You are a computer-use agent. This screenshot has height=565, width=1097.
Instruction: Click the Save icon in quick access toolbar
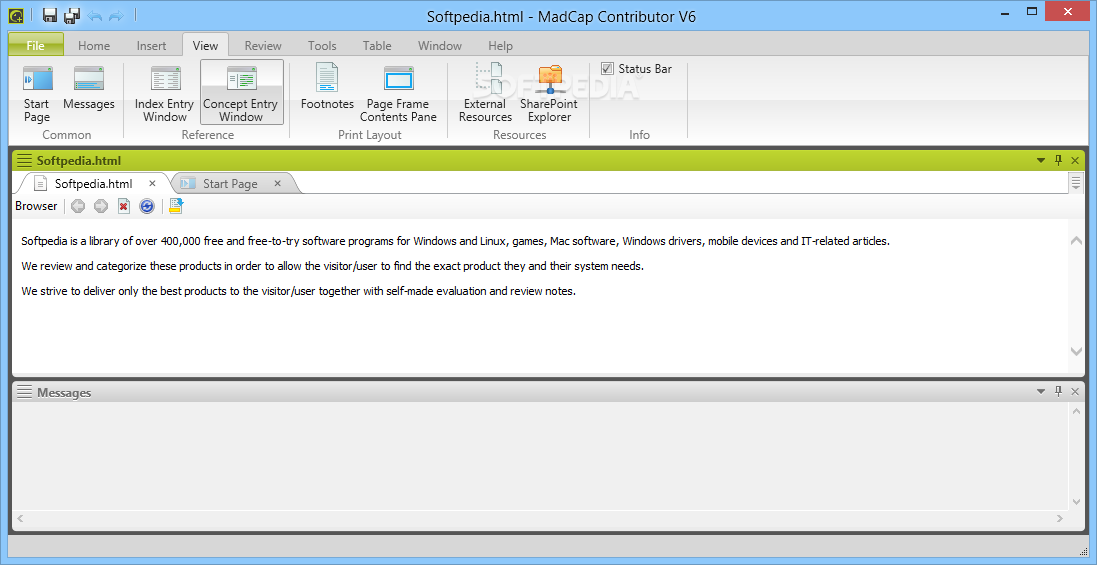pos(50,15)
